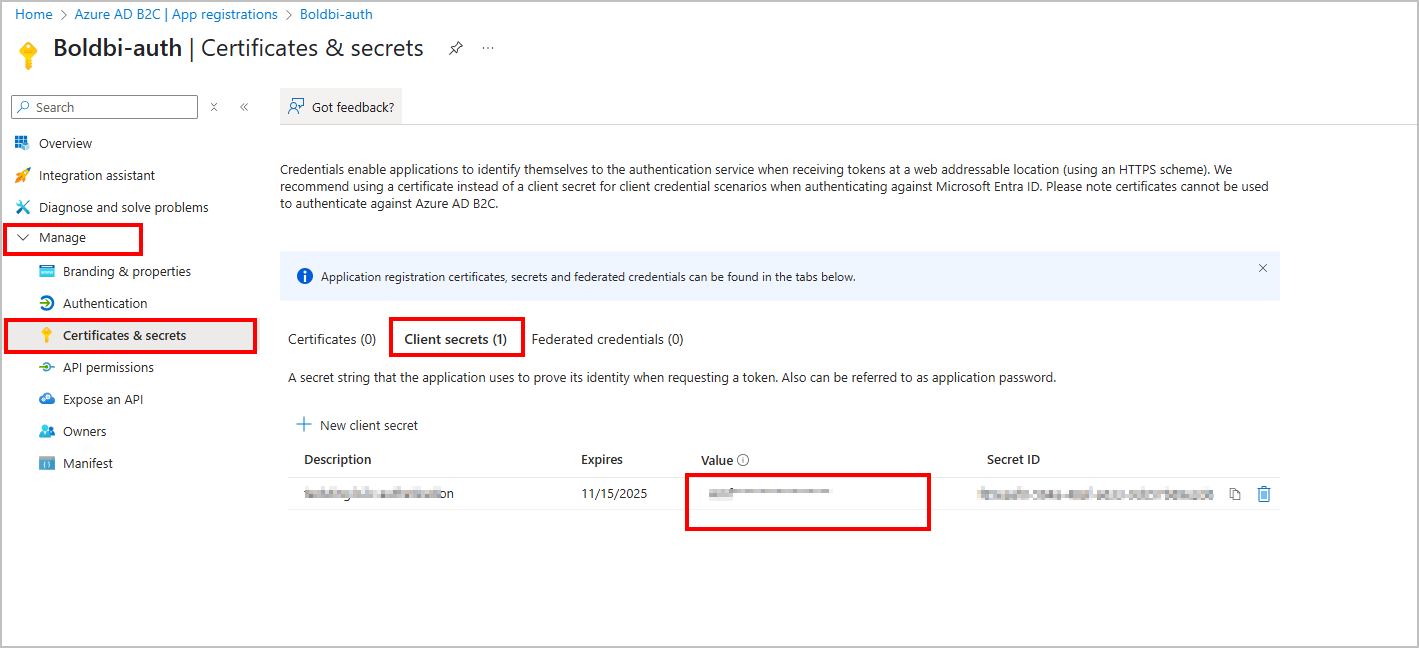Delete the client secret entry
This screenshot has height=648, width=1419.
[1263, 493]
